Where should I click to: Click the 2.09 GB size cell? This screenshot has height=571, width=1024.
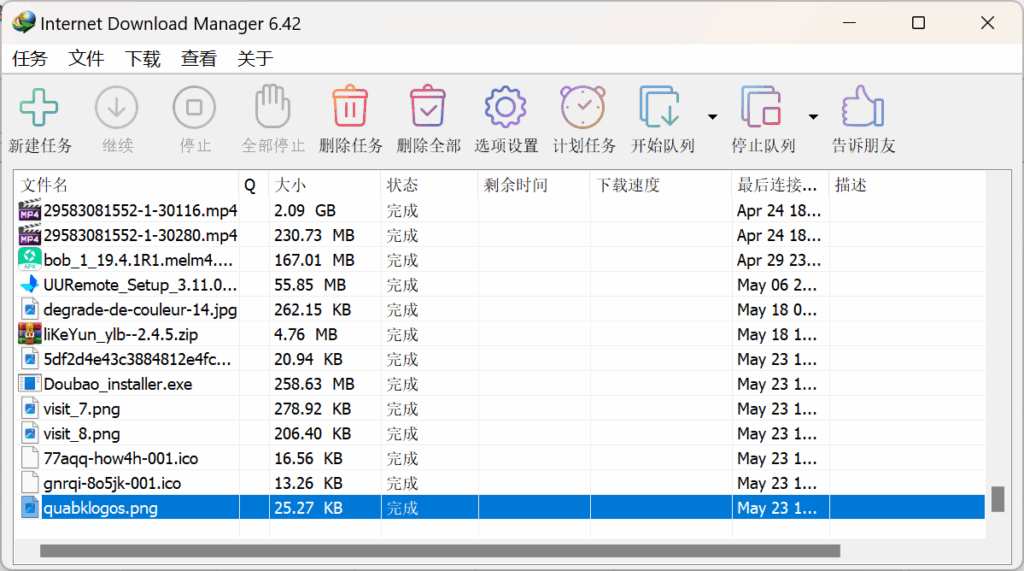tap(304, 210)
